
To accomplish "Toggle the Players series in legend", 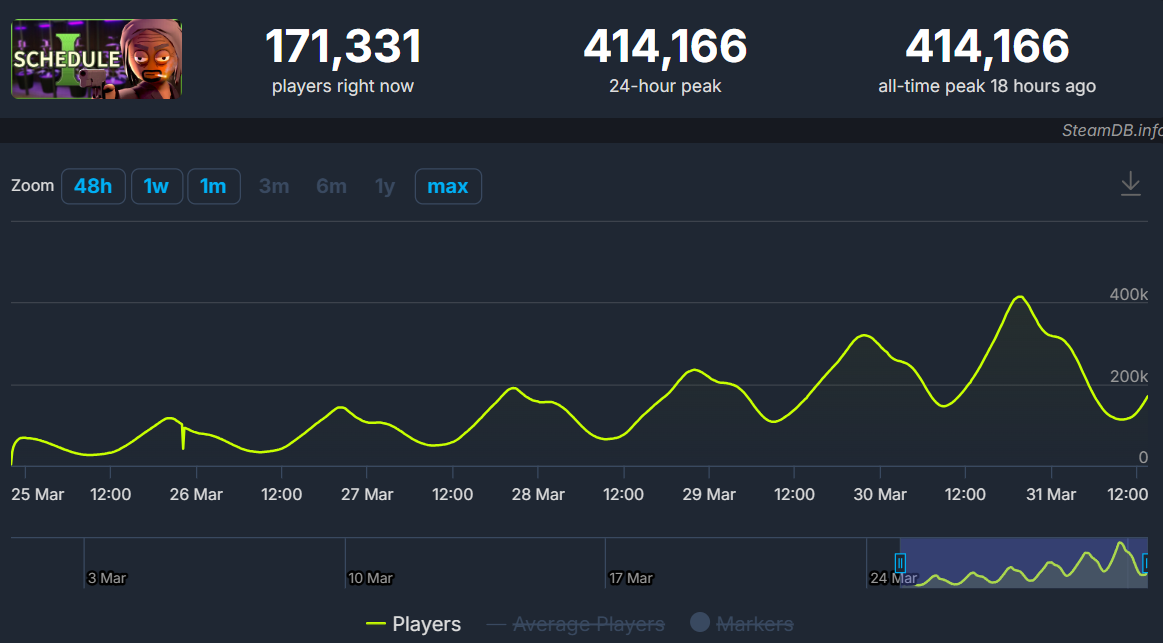I will [x=414, y=624].
